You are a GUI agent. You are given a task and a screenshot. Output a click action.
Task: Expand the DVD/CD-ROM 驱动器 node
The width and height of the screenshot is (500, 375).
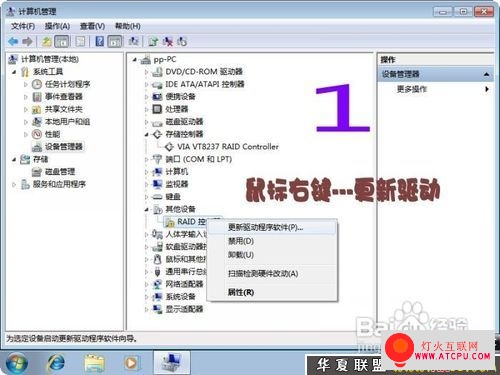point(147,72)
